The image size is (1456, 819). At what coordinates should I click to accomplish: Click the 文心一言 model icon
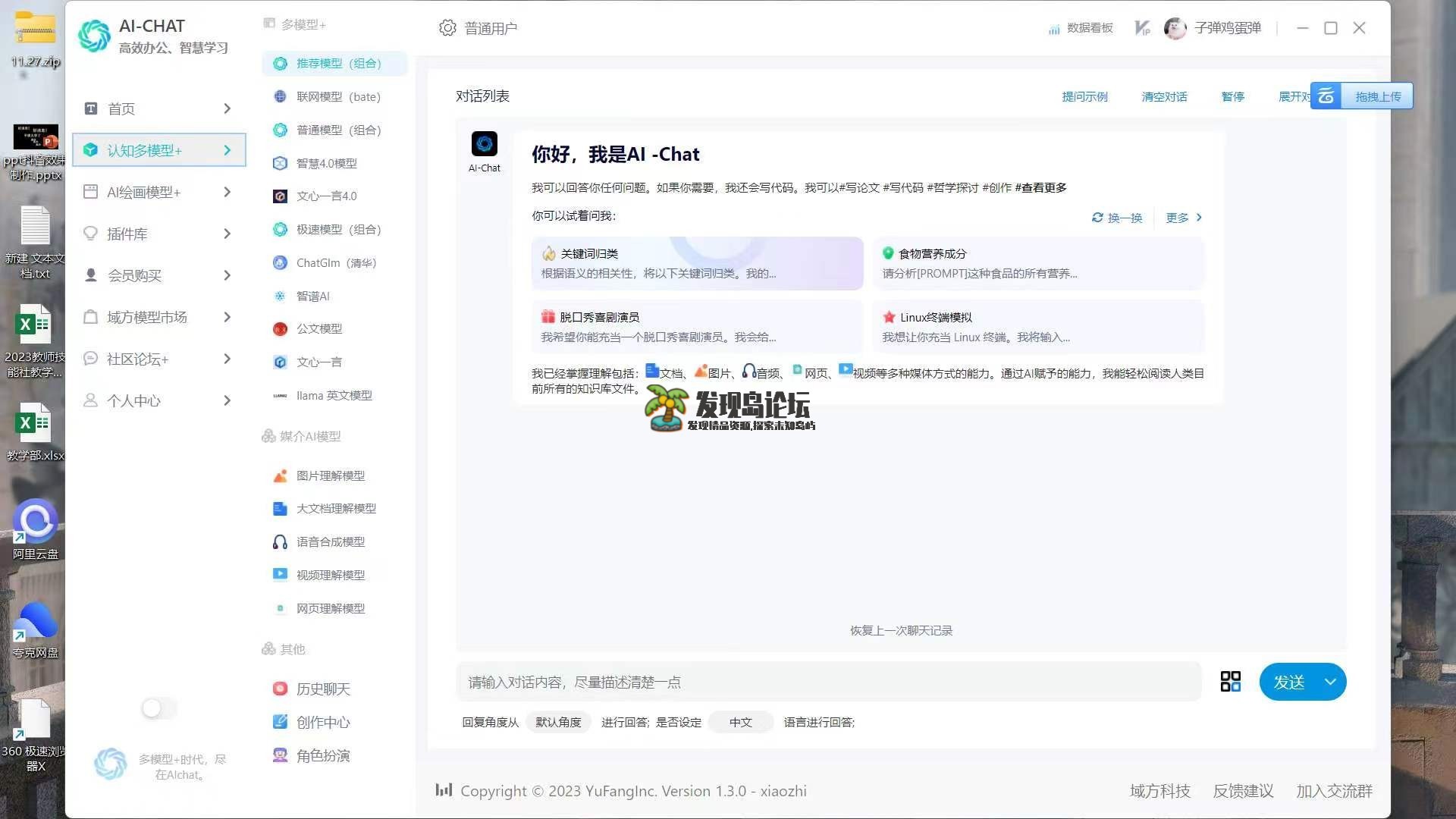[x=280, y=362]
